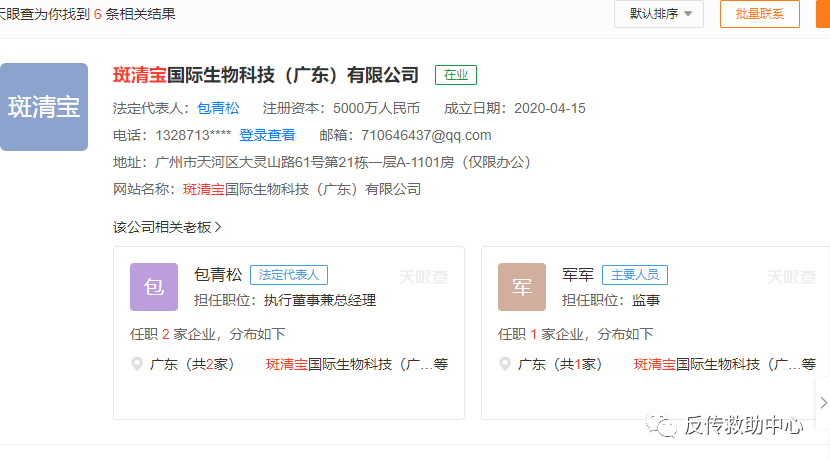
Task: Select 担任职位：执行董事兼总经理 text
Action: [x=285, y=300]
